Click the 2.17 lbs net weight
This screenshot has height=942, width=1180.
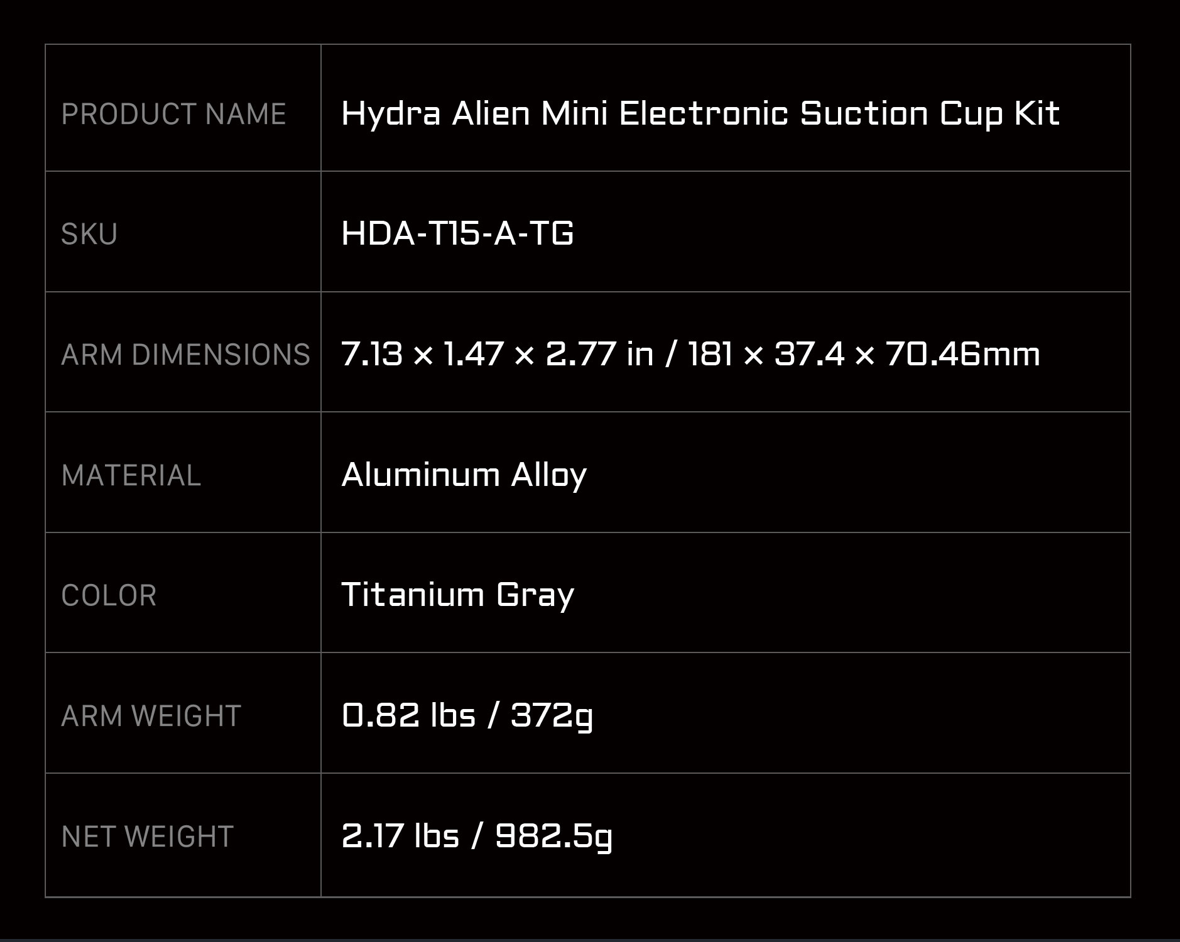400,836
